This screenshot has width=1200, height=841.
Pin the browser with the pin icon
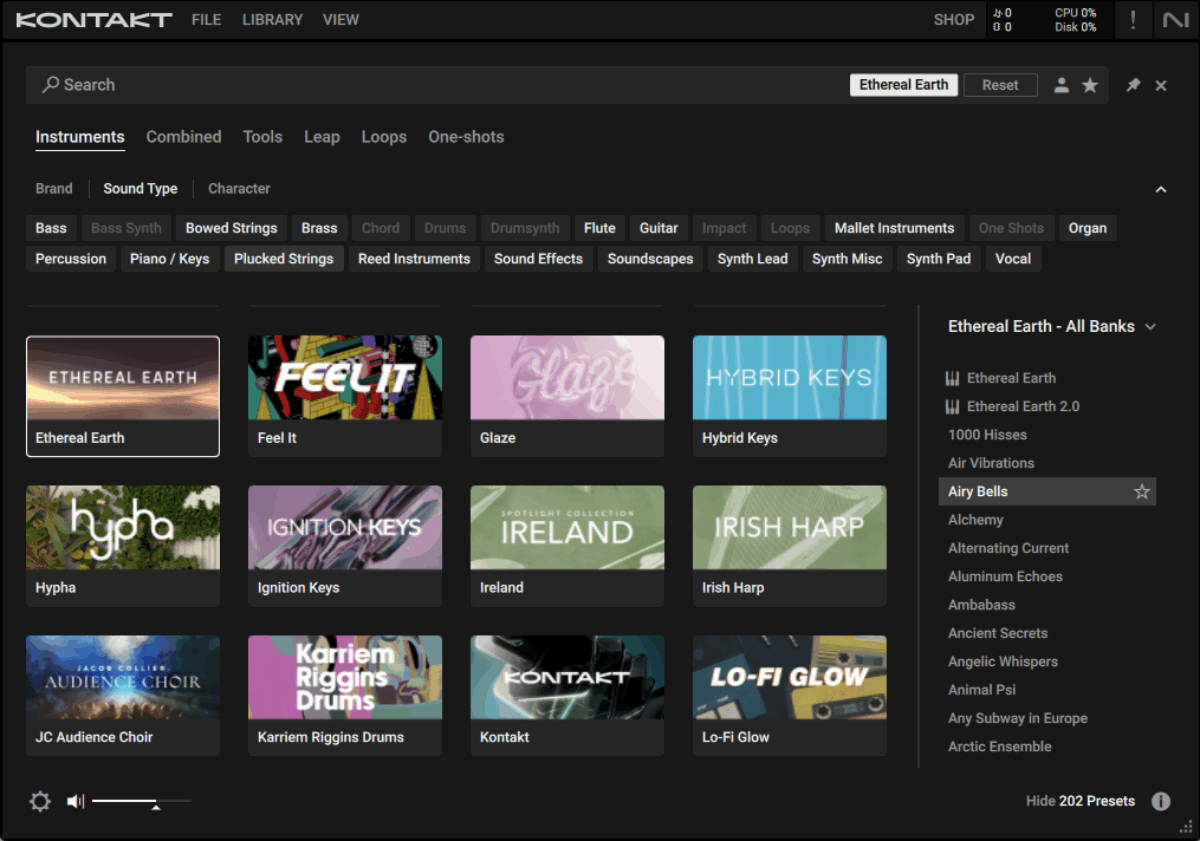(1133, 86)
